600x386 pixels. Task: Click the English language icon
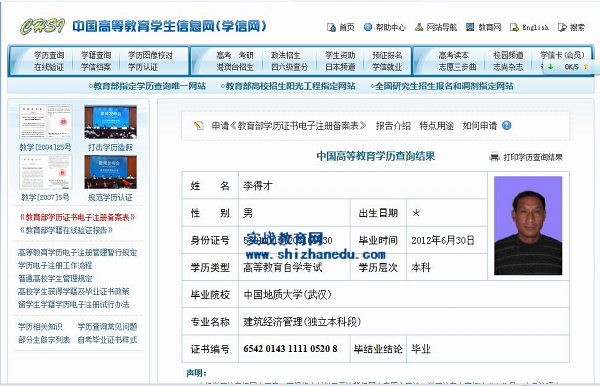(514, 27)
